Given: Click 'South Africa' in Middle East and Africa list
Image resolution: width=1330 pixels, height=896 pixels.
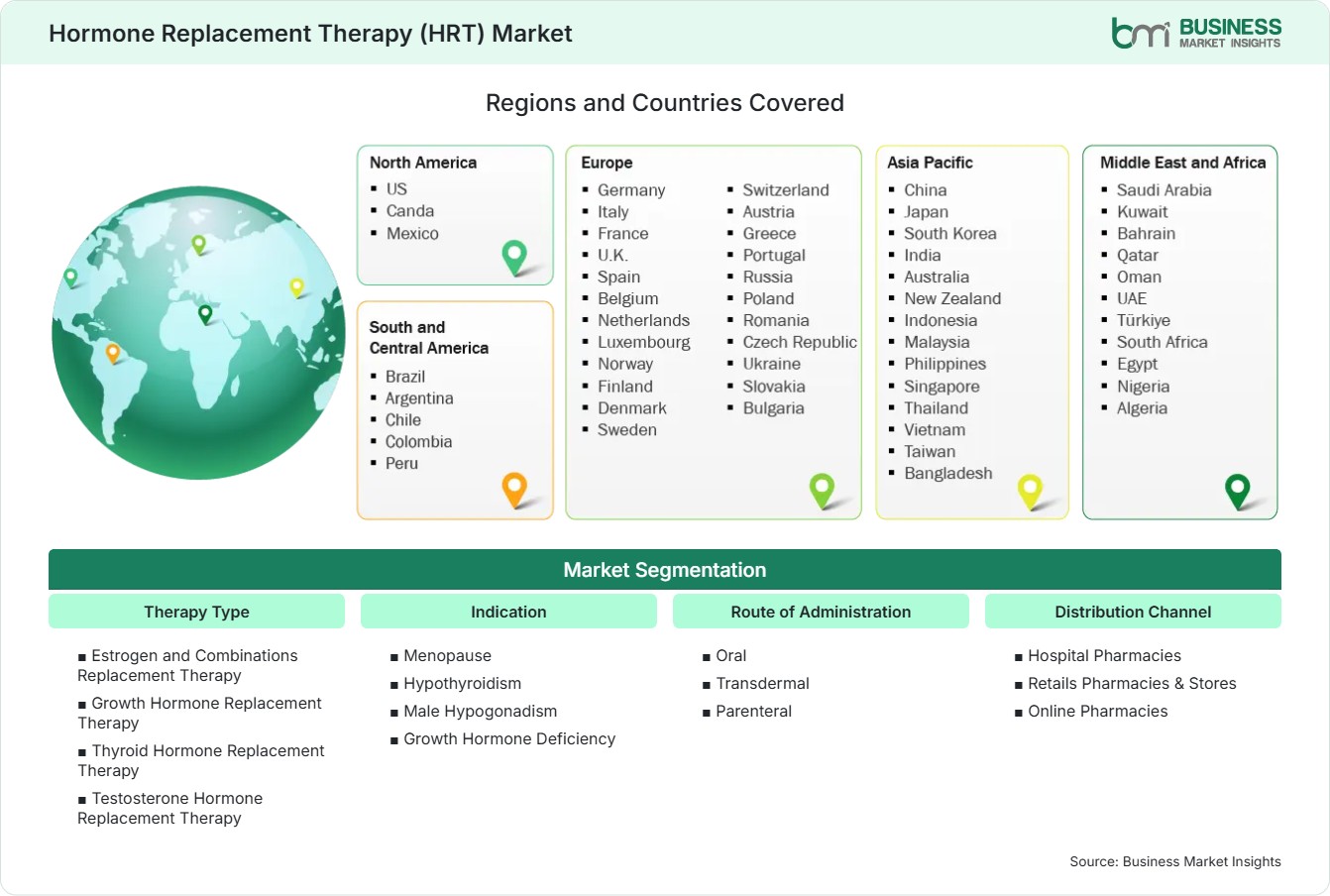Looking at the screenshot, I should (x=1163, y=343).
